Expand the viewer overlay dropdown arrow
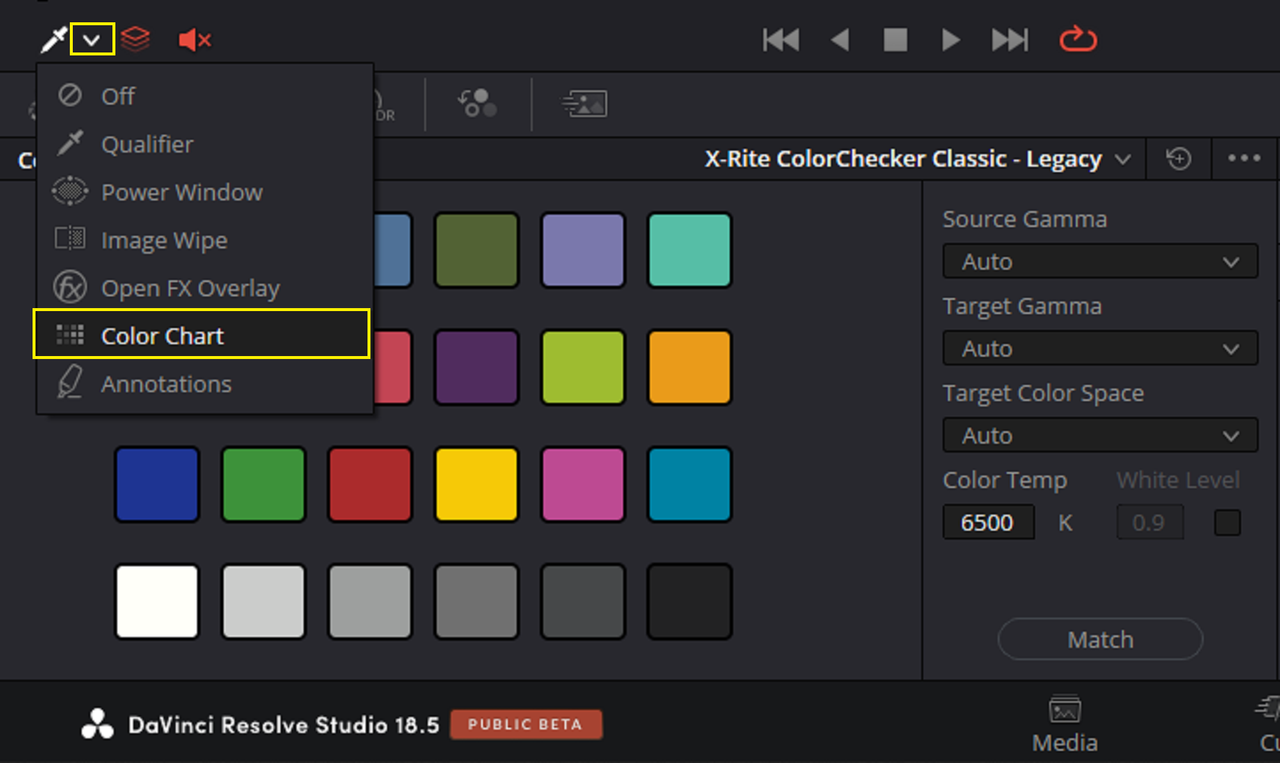 (92, 40)
